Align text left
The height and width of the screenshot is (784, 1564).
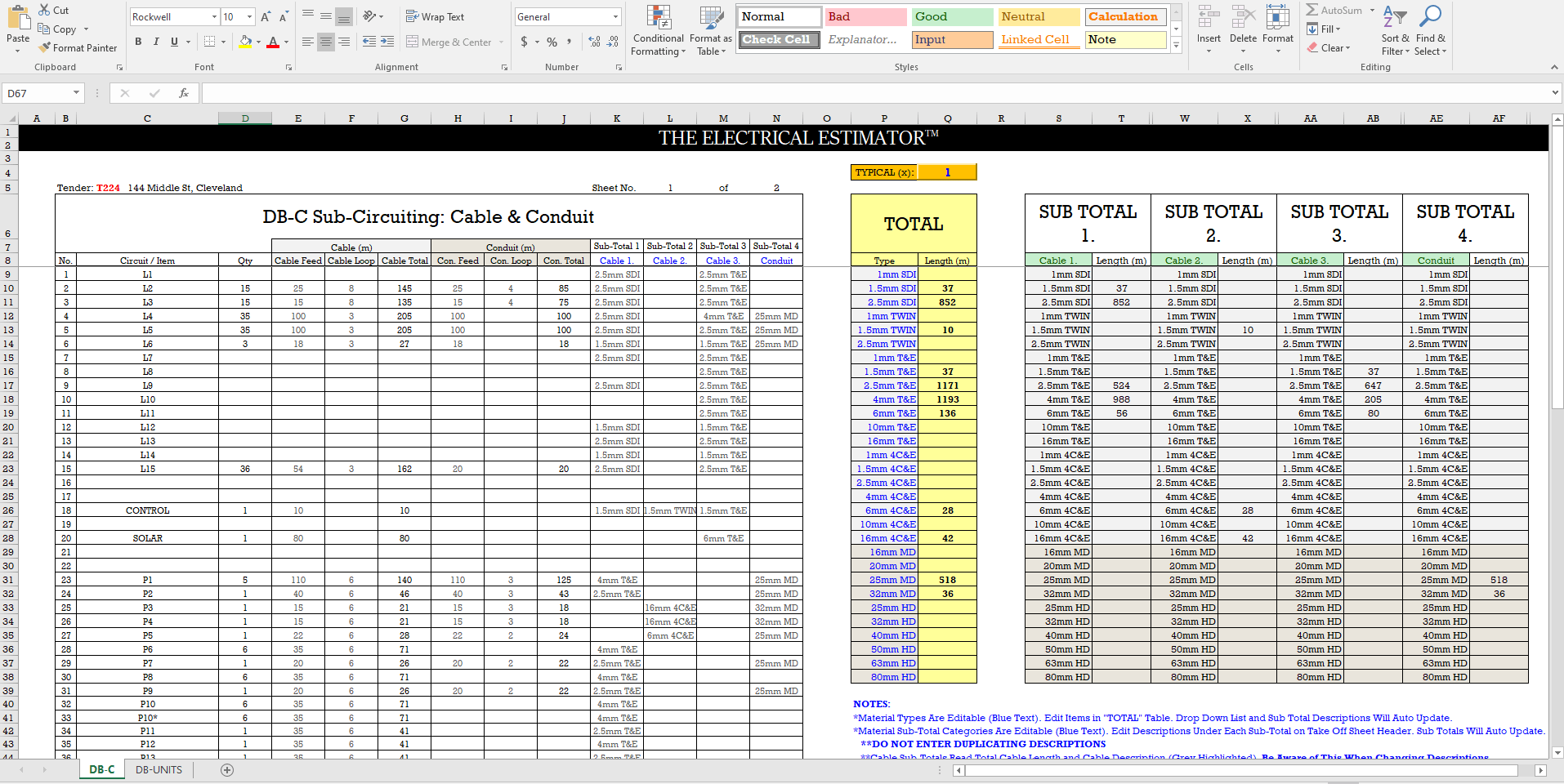pyautogui.click(x=308, y=42)
